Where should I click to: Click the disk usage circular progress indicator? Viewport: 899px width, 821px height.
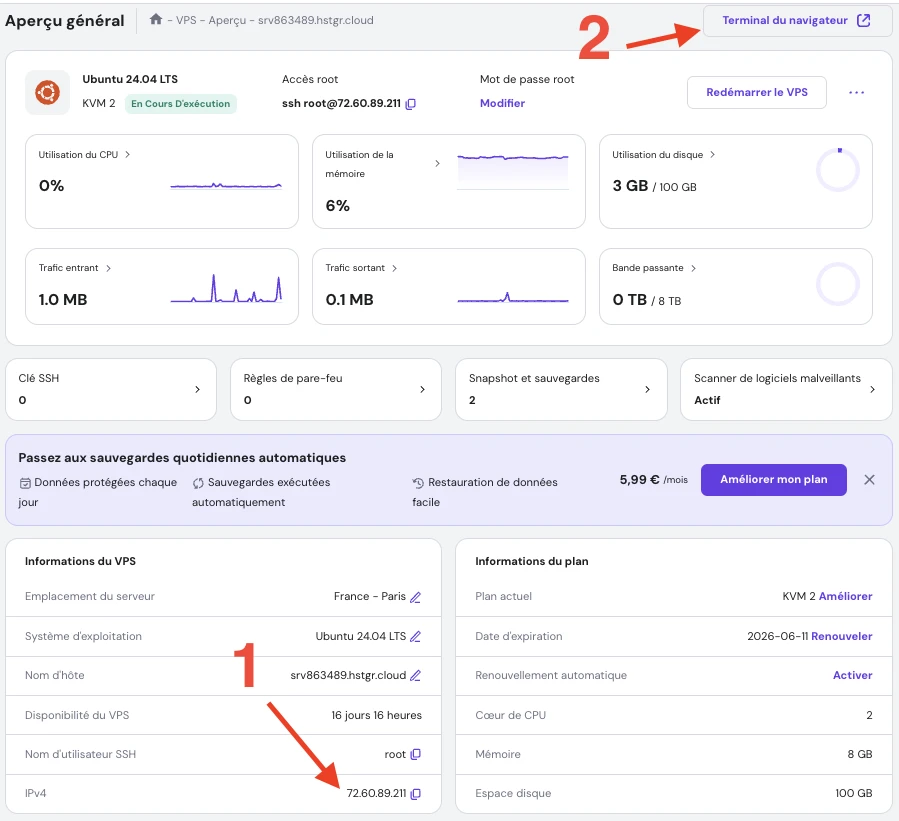(837, 171)
